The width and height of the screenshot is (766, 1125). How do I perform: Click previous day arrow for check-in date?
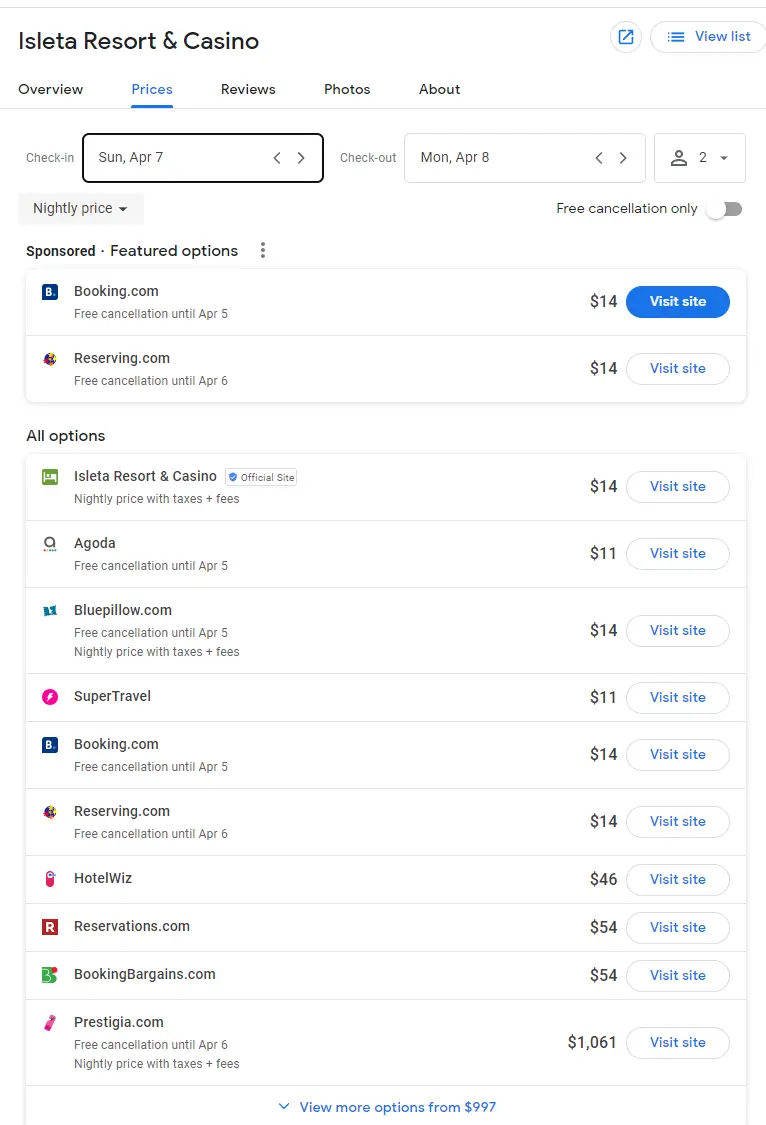(277, 158)
